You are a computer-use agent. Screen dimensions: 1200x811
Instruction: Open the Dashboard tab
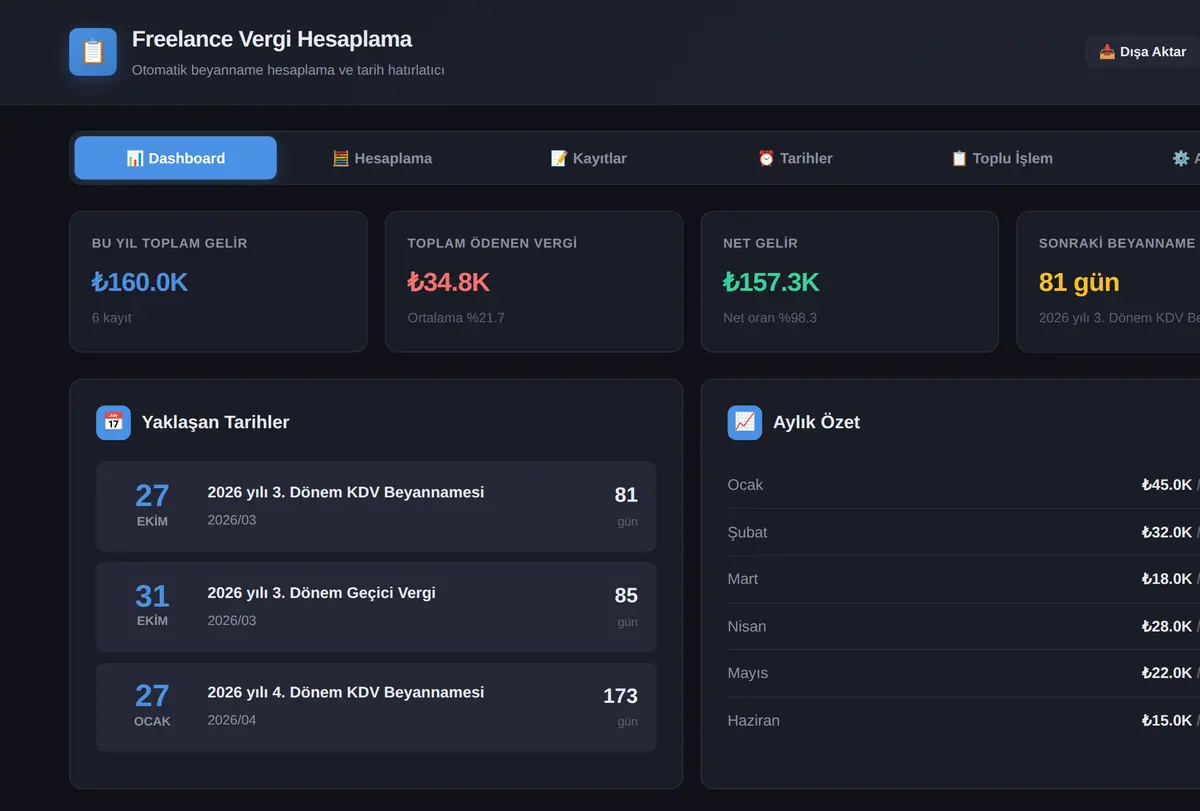[x=176, y=158]
